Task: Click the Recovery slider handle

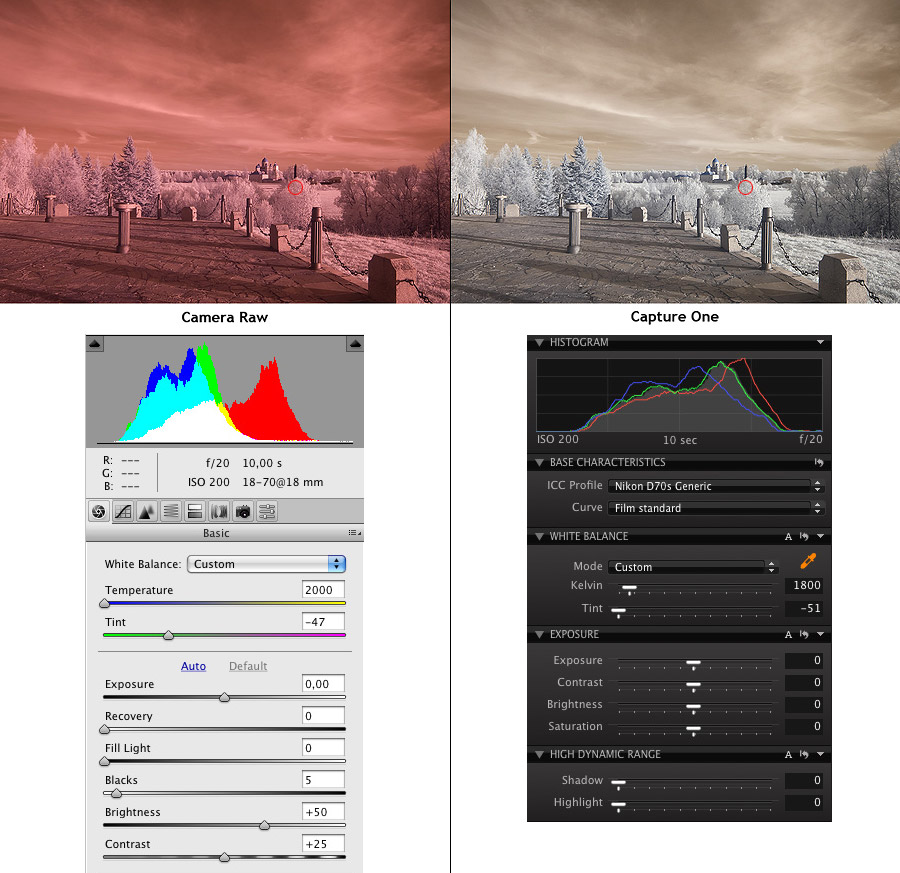Action: [104, 730]
